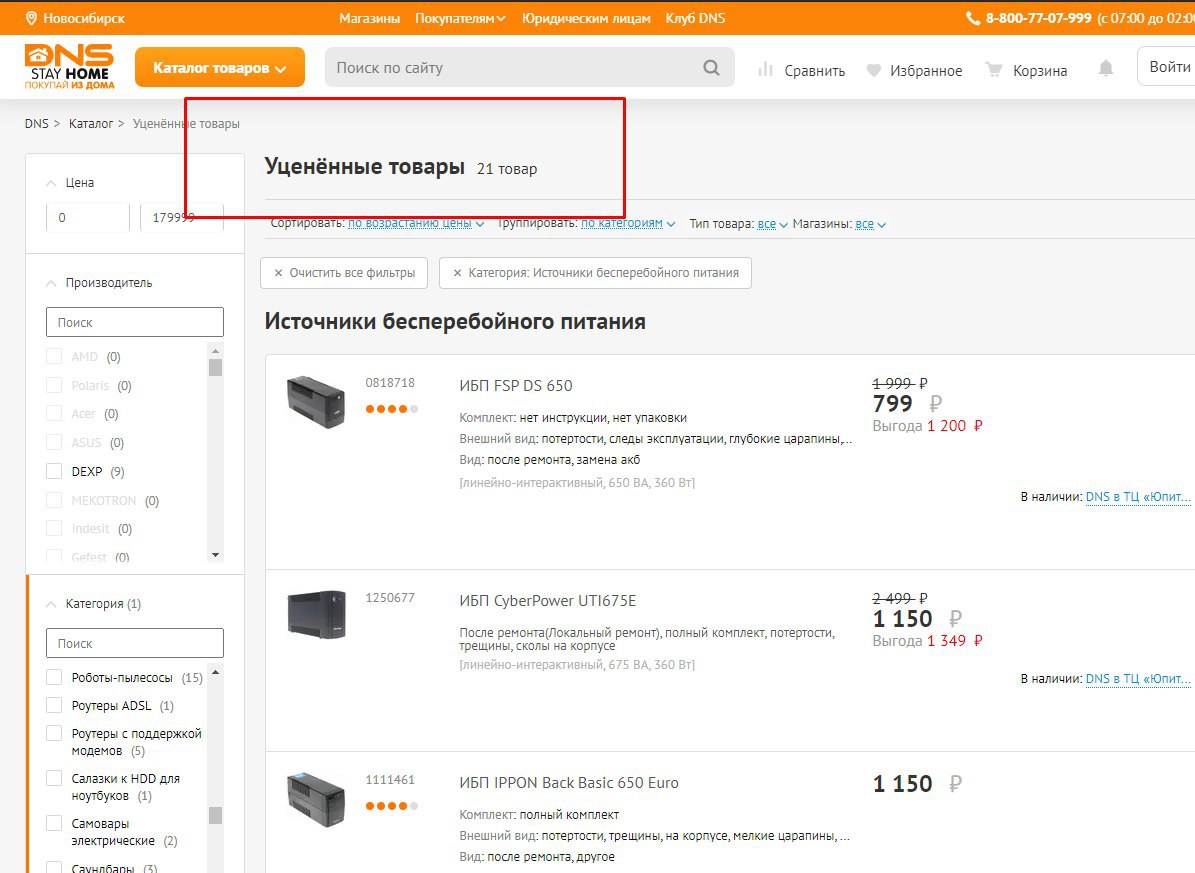Open Магазины in the top menu

coord(370,18)
